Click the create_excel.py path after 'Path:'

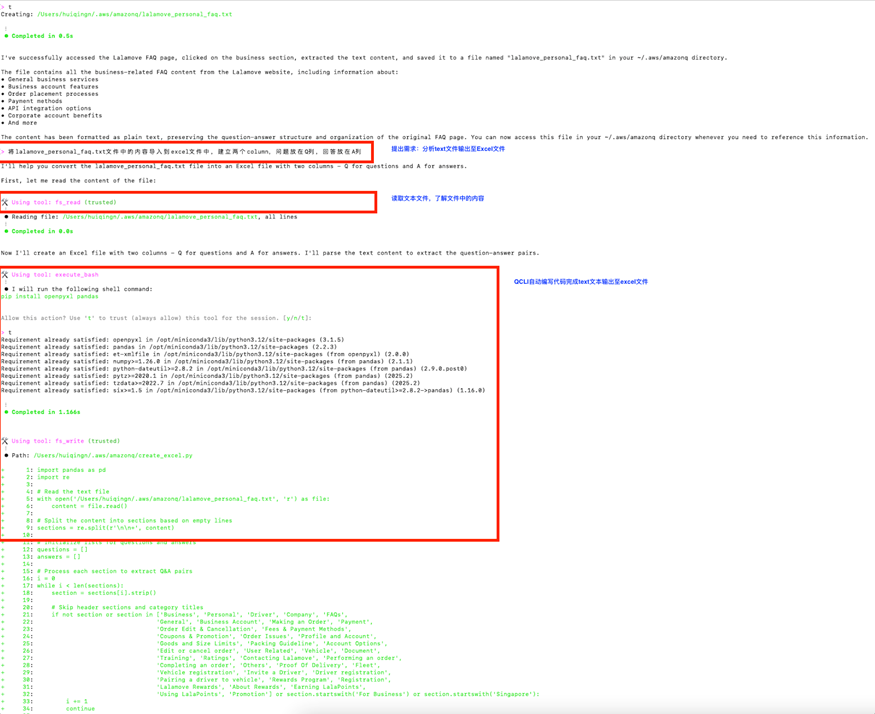point(113,456)
